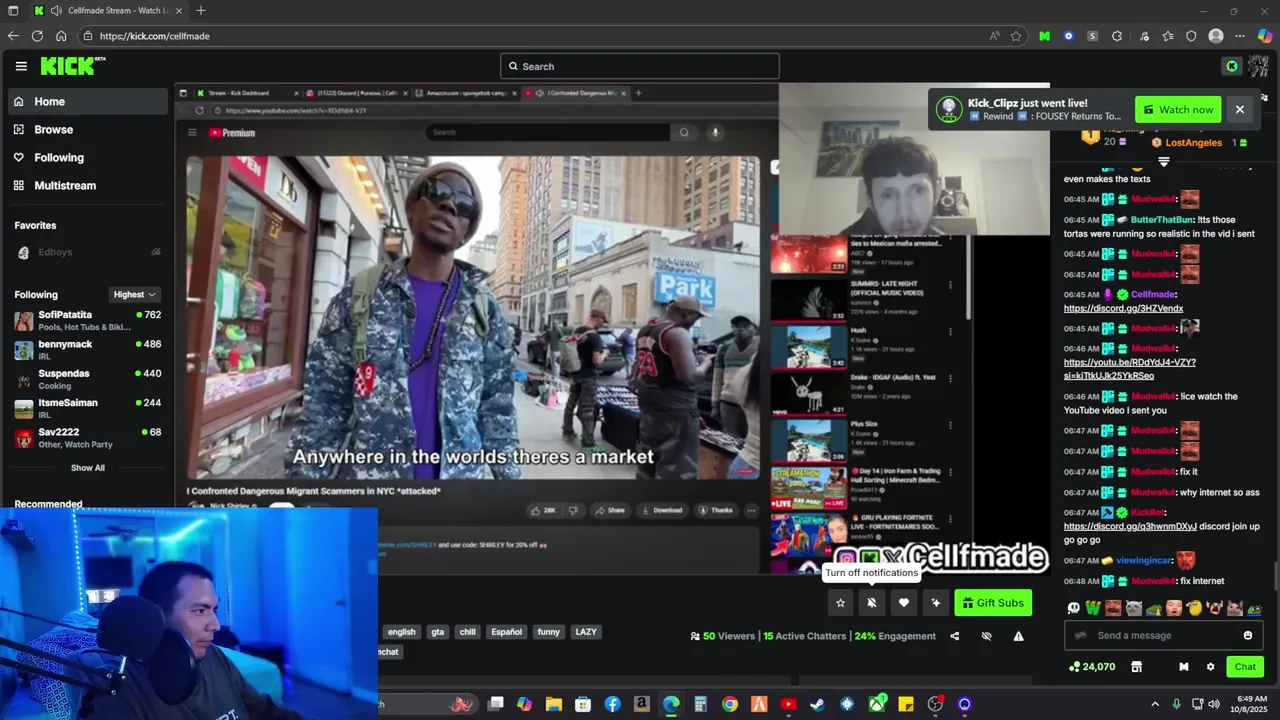Select the english stream tag
This screenshot has height=720, width=1280.
402,631
